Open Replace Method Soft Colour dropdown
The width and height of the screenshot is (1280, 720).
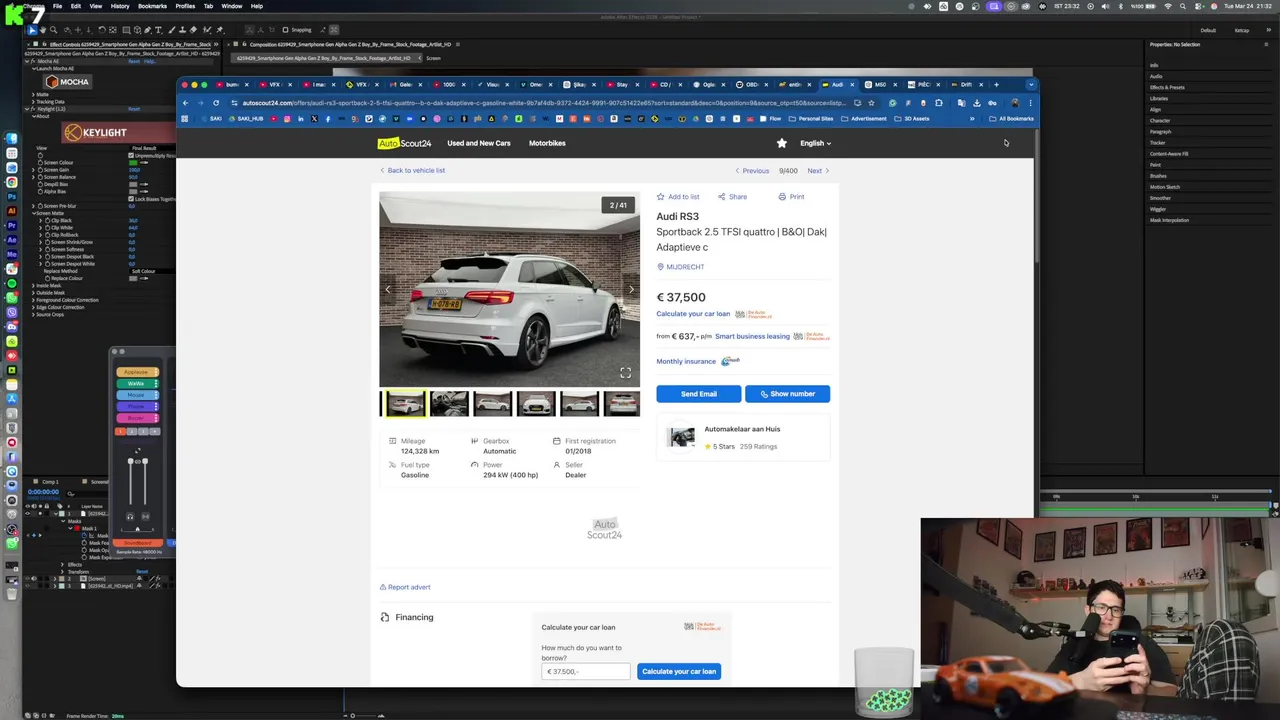(153, 271)
